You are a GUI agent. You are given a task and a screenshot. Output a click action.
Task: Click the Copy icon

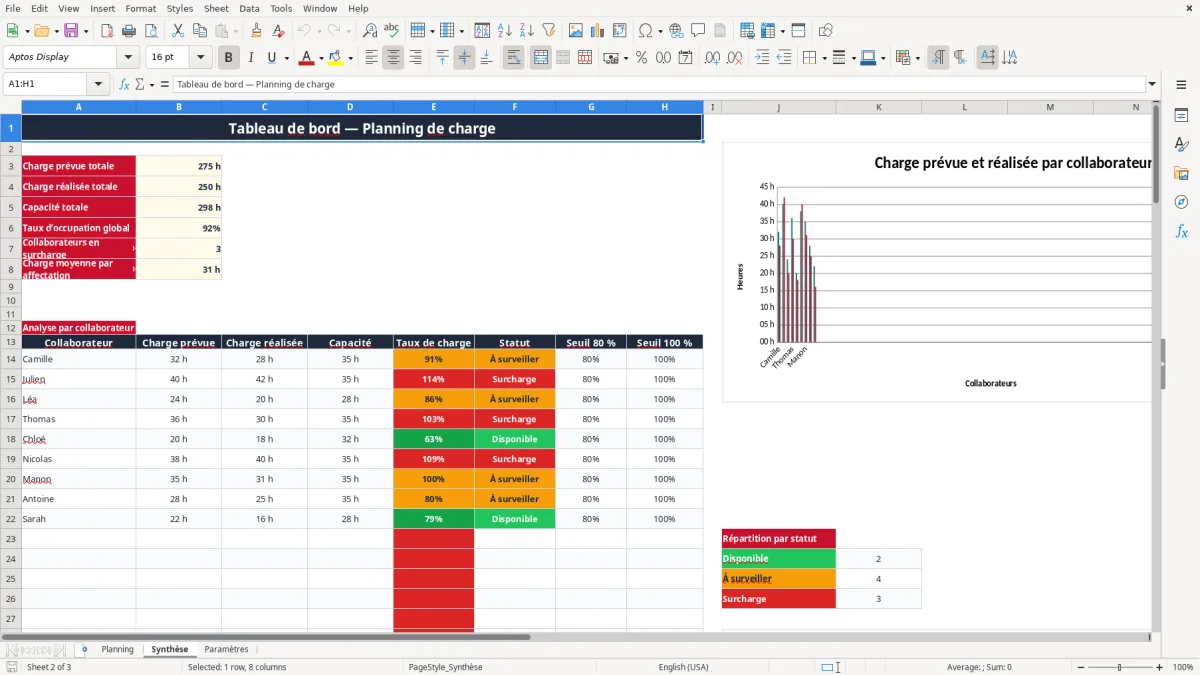point(200,31)
